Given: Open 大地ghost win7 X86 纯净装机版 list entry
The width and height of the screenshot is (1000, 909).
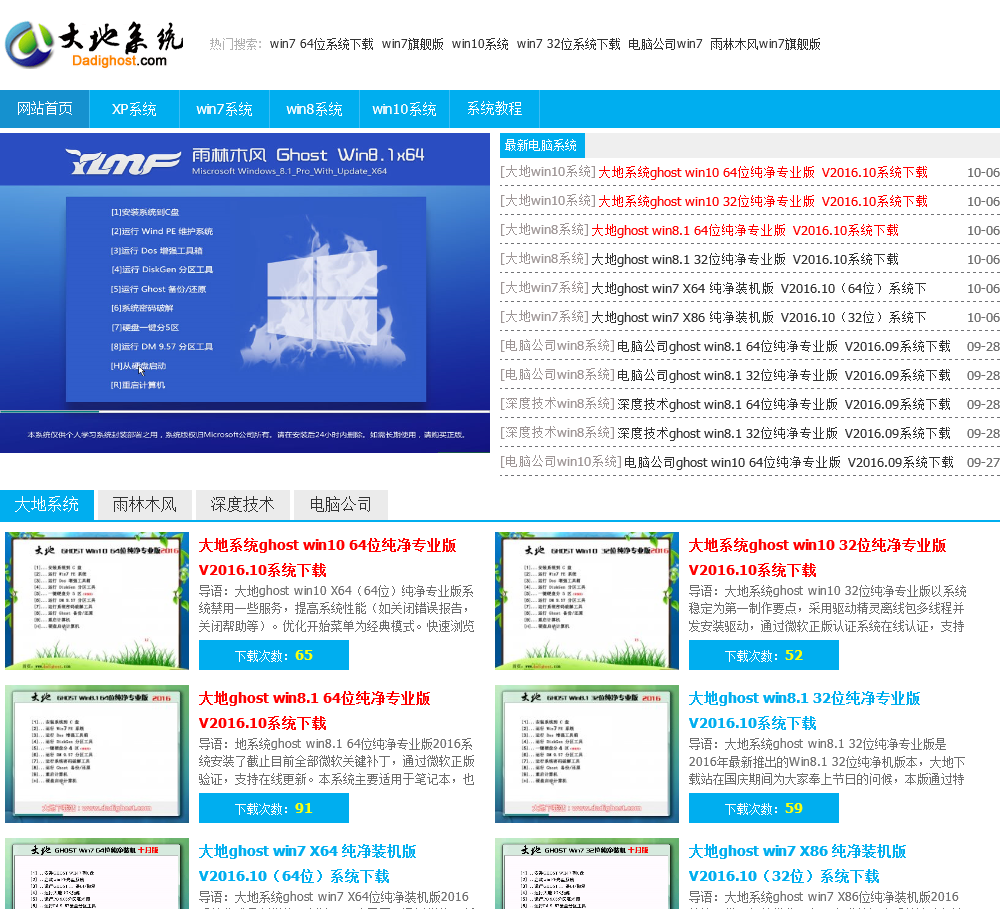Looking at the screenshot, I should pyautogui.click(x=758, y=317).
